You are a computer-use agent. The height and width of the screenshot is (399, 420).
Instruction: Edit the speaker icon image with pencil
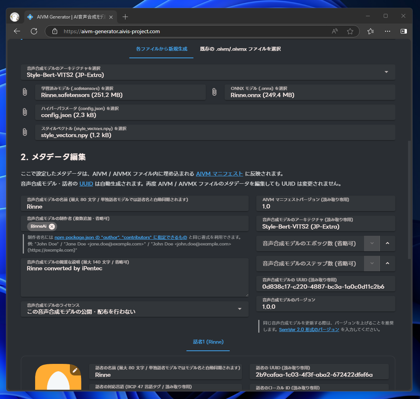pos(75,370)
